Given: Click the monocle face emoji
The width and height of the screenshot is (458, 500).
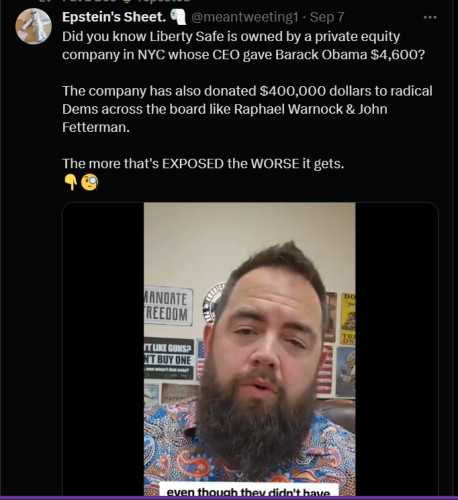Looking at the screenshot, I should (x=89, y=182).
